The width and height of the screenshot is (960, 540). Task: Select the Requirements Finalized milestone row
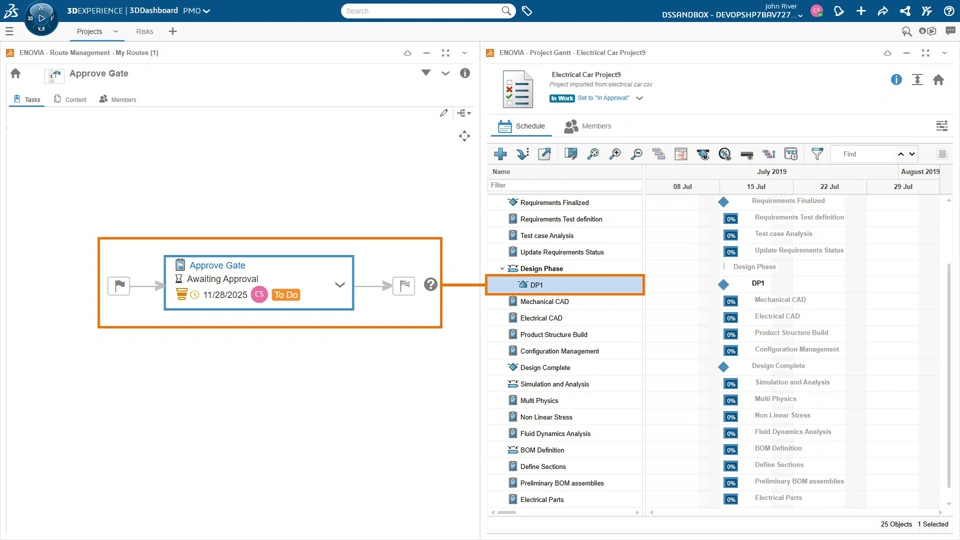[565, 202]
